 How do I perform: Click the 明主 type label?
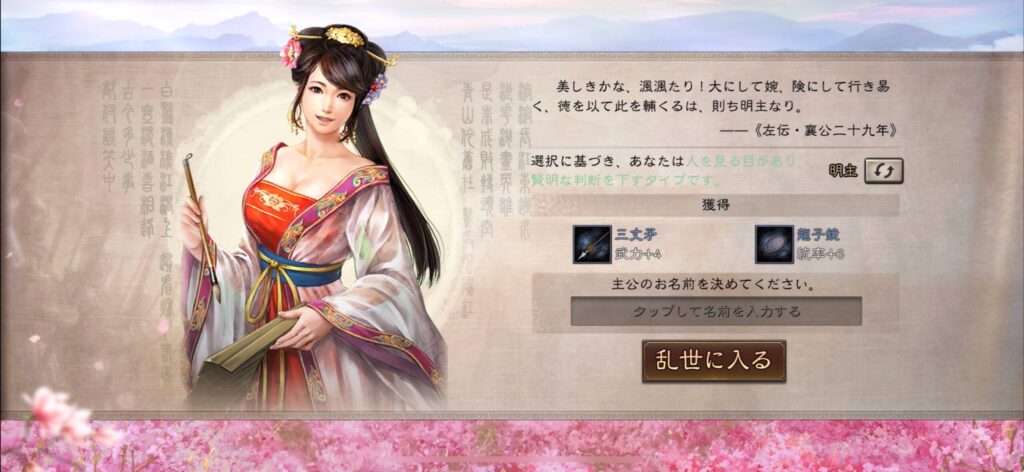click(844, 171)
